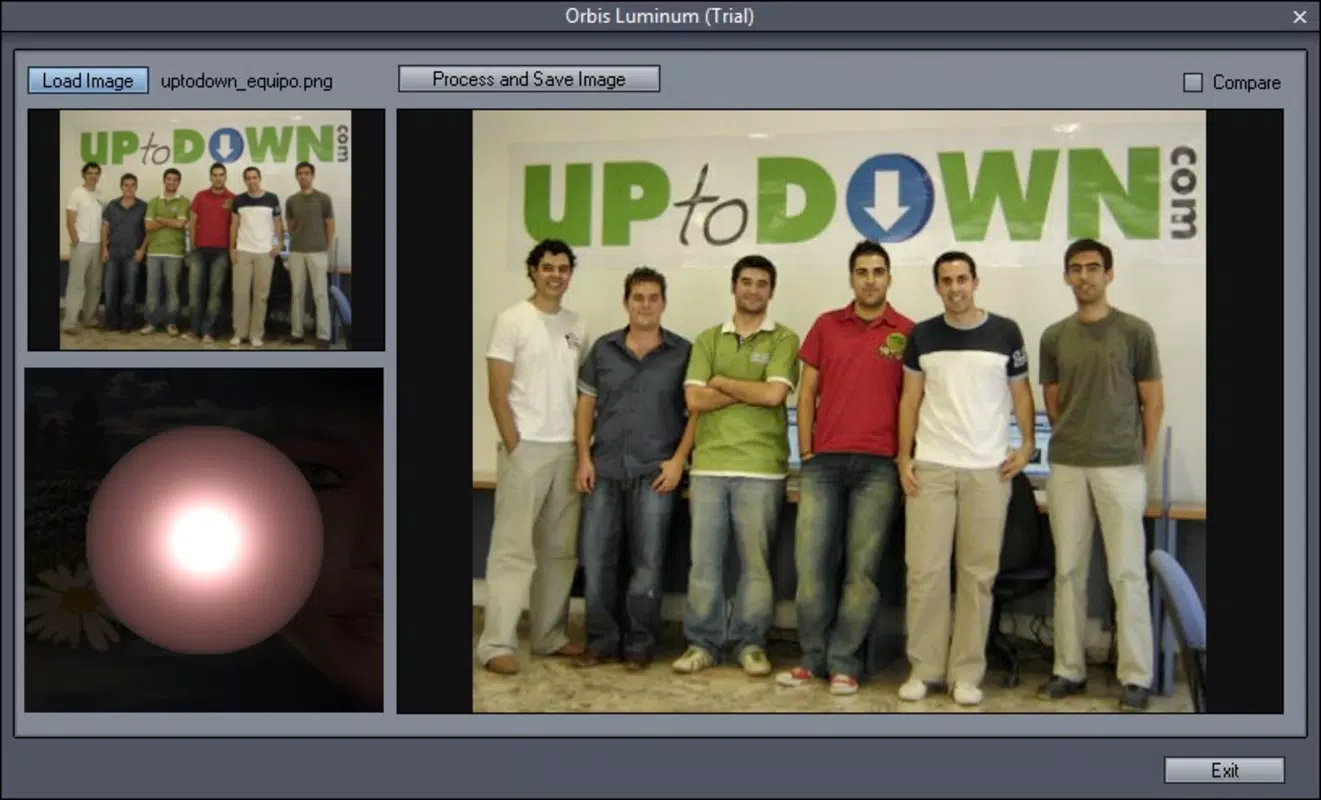This screenshot has width=1321, height=800.
Task: Select the uptodown_equipo.png filename text
Action: [x=247, y=82]
